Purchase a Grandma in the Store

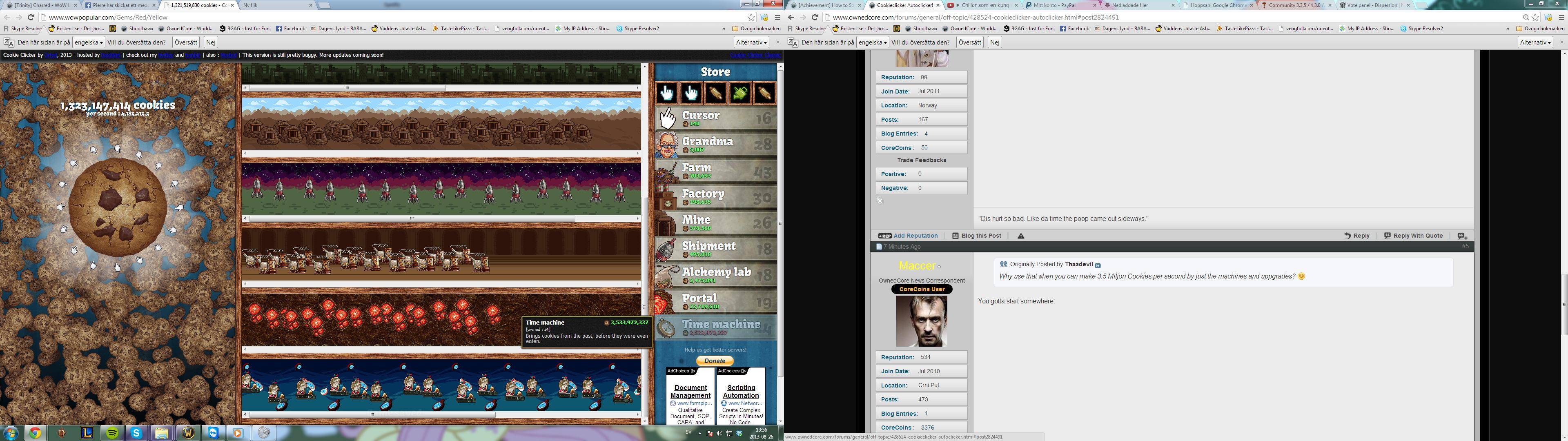tap(715, 145)
